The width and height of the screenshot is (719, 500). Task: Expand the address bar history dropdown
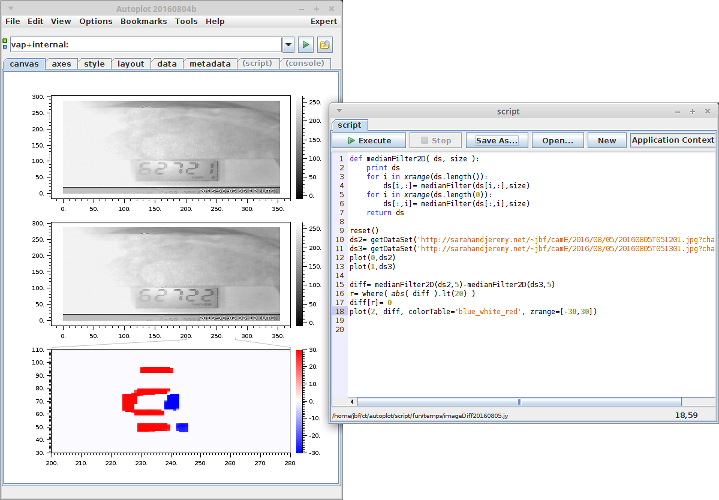click(288, 45)
